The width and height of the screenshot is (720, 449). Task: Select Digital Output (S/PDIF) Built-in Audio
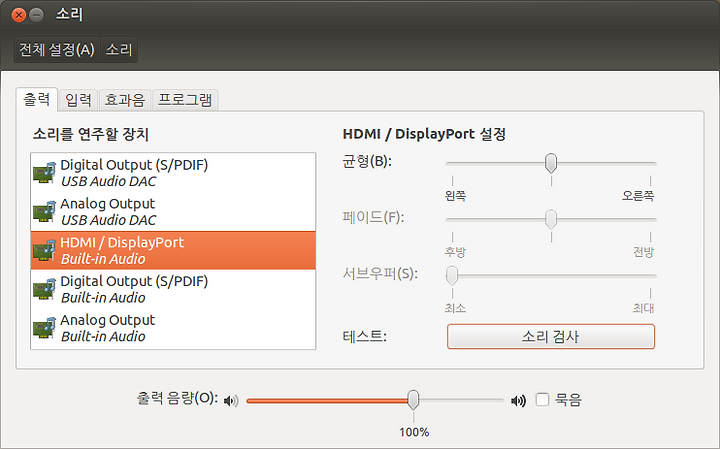(x=173, y=289)
